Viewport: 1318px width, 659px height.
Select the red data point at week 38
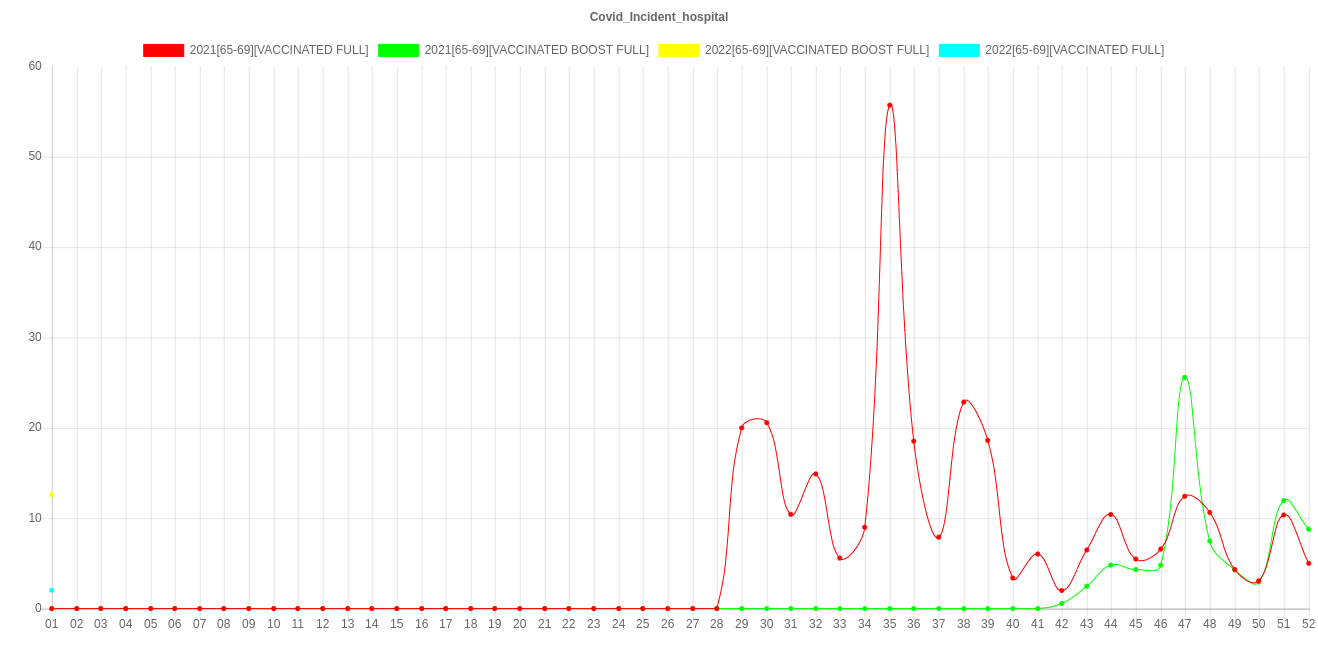pos(964,402)
